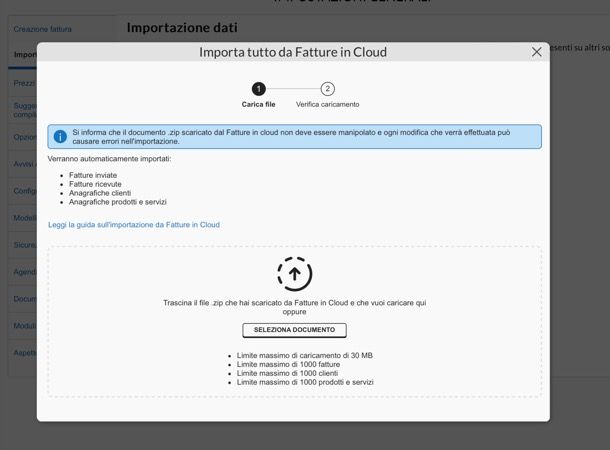This screenshot has height=450, width=610.
Task: Click the 'Anagrafiche clienti' list item
Action: click(x=100, y=193)
